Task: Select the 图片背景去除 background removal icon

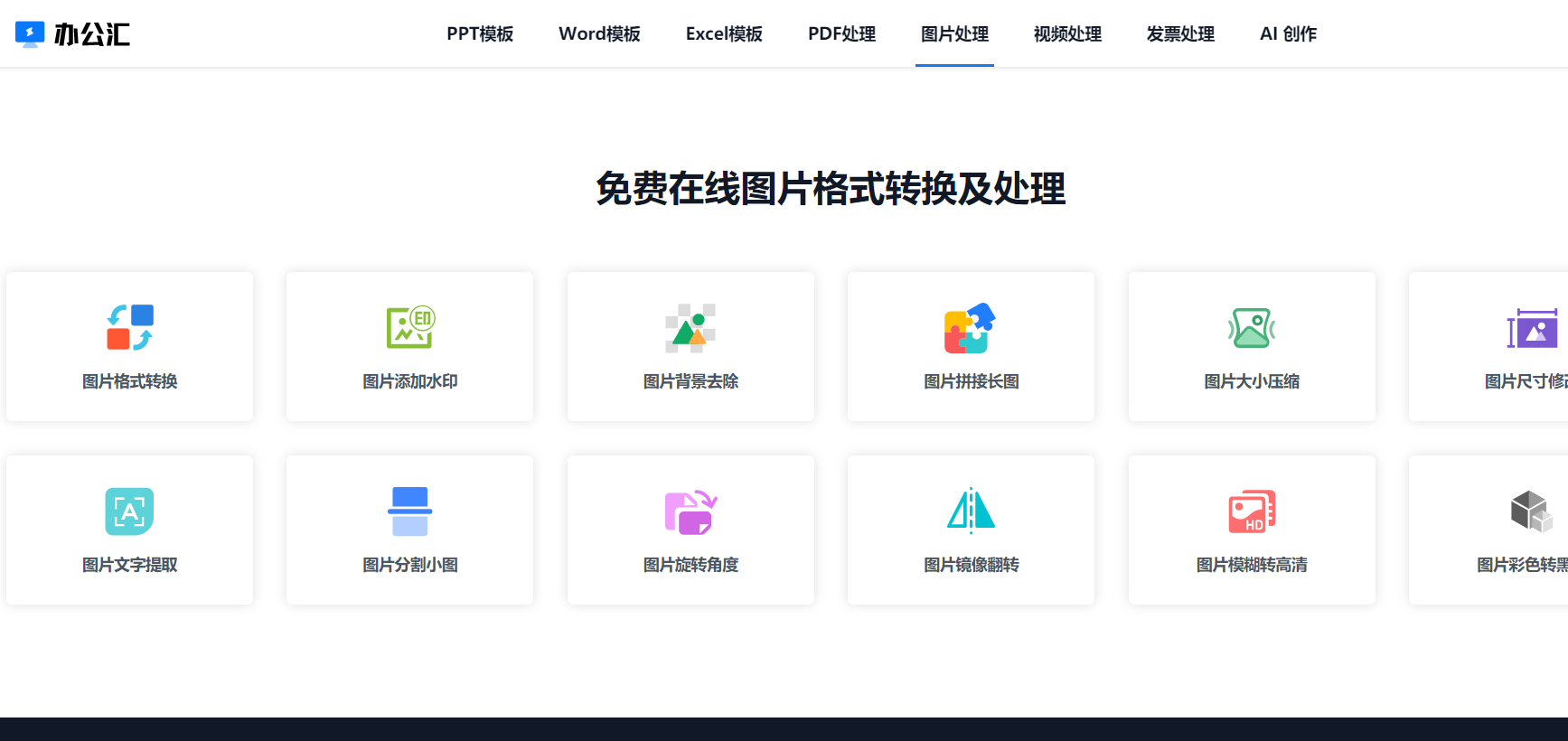Action: coord(690,327)
